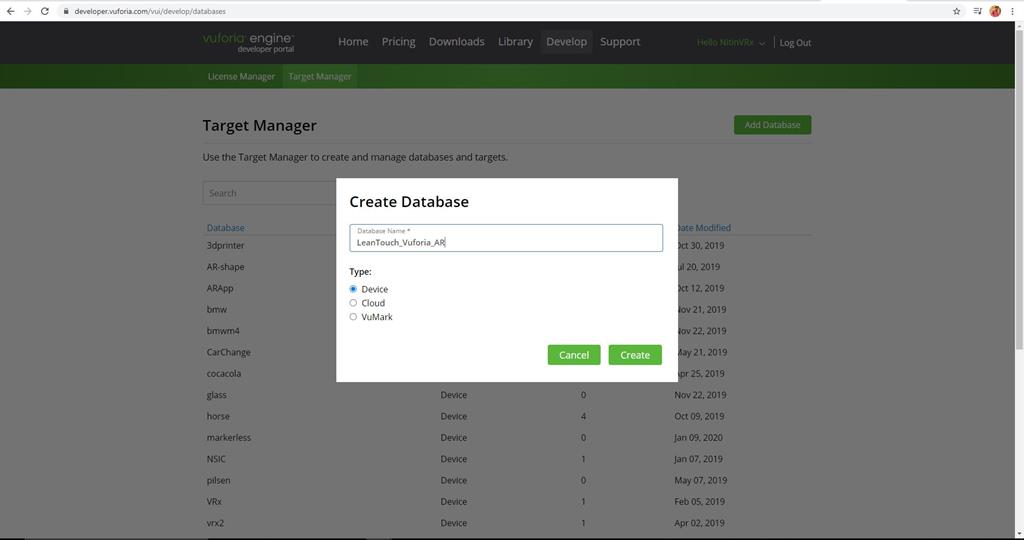Click the Cancel button in dialog
The width and height of the screenshot is (1024, 540).
pyautogui.click(x=574, y=355)
